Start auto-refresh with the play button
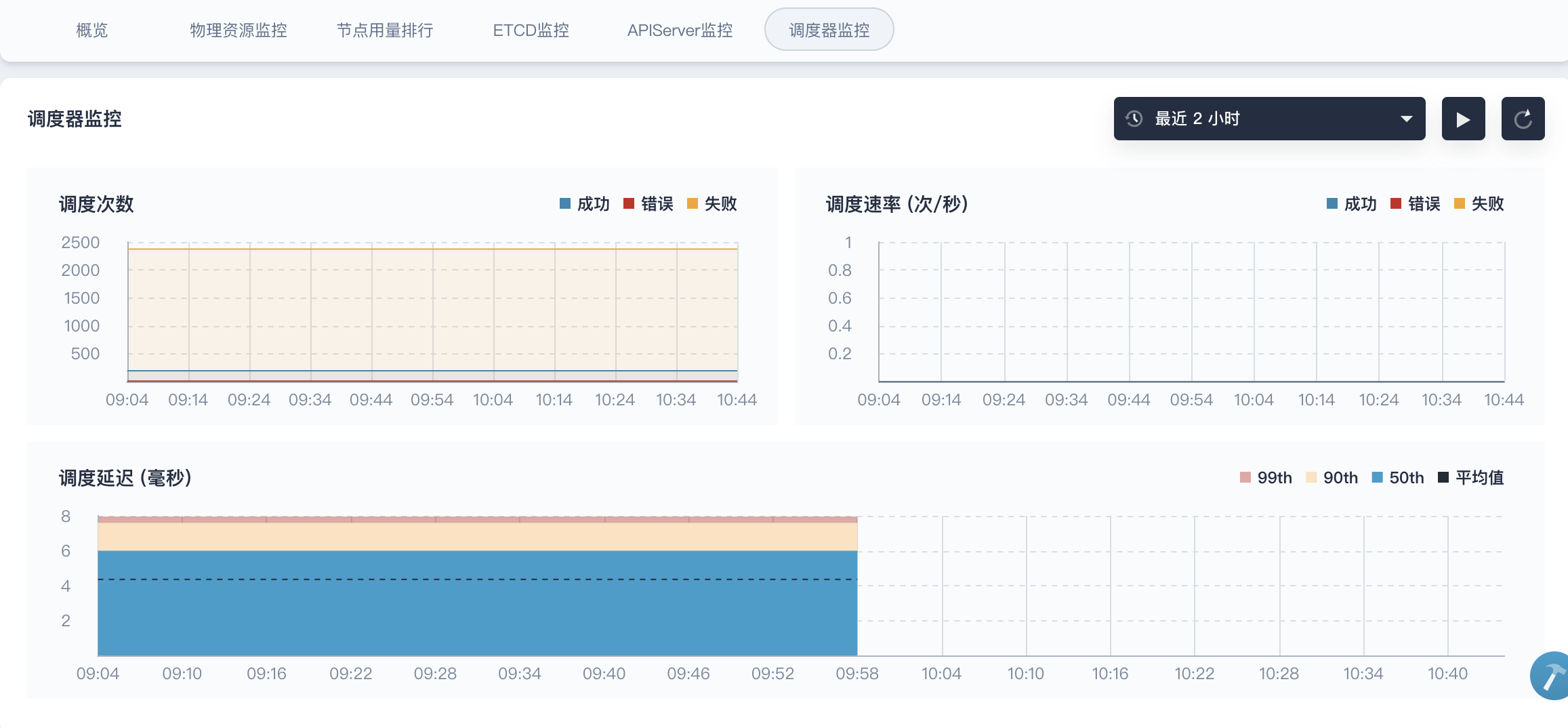Screen dimensions: 1568x728 1464,119
